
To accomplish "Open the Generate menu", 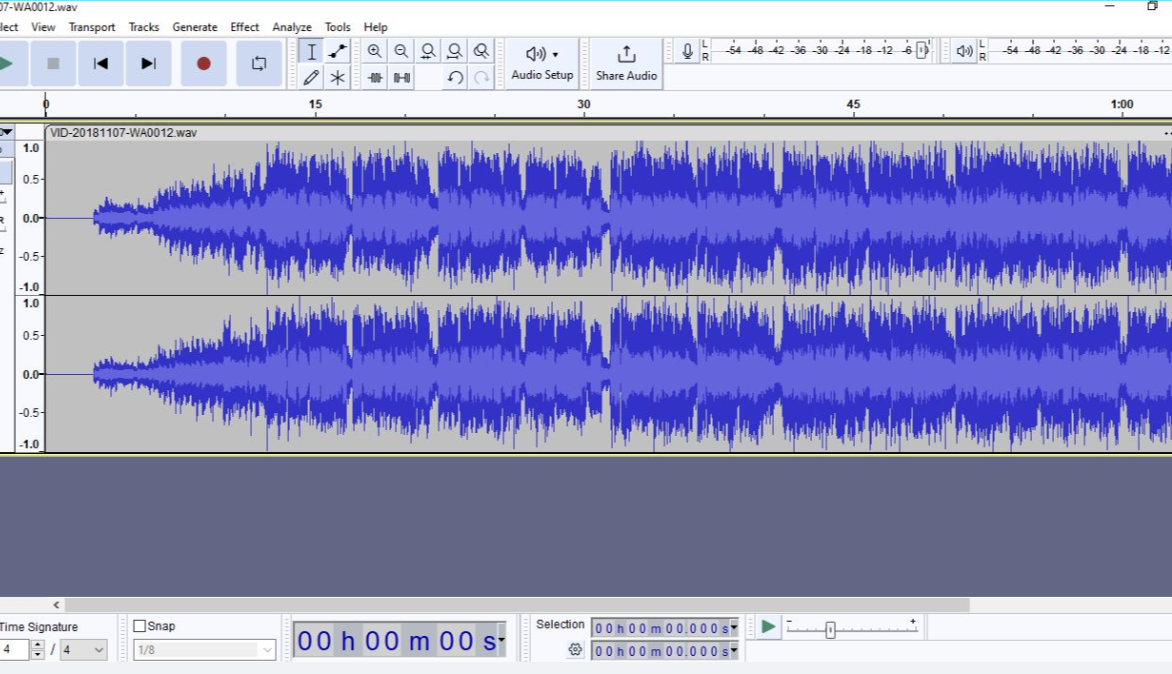I will tap(195, 27).
